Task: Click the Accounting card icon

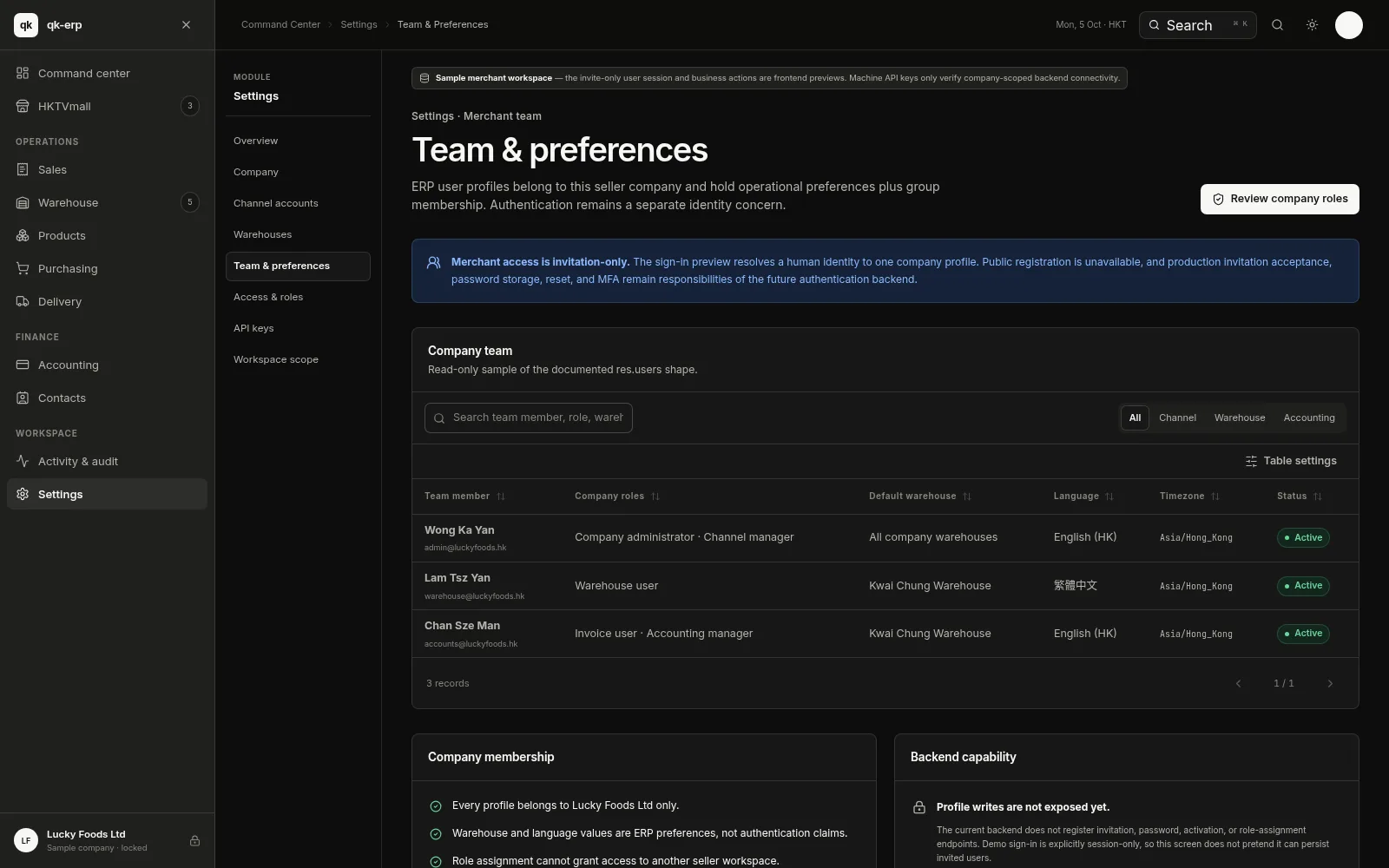Action: click(x=23, y=365)
